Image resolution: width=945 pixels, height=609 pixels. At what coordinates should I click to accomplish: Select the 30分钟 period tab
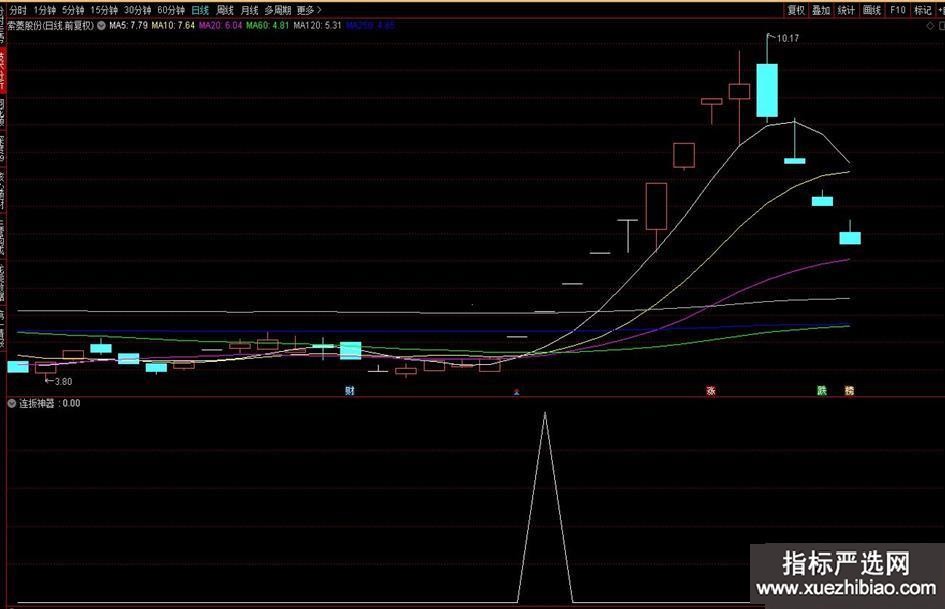(x=137, y=10)
